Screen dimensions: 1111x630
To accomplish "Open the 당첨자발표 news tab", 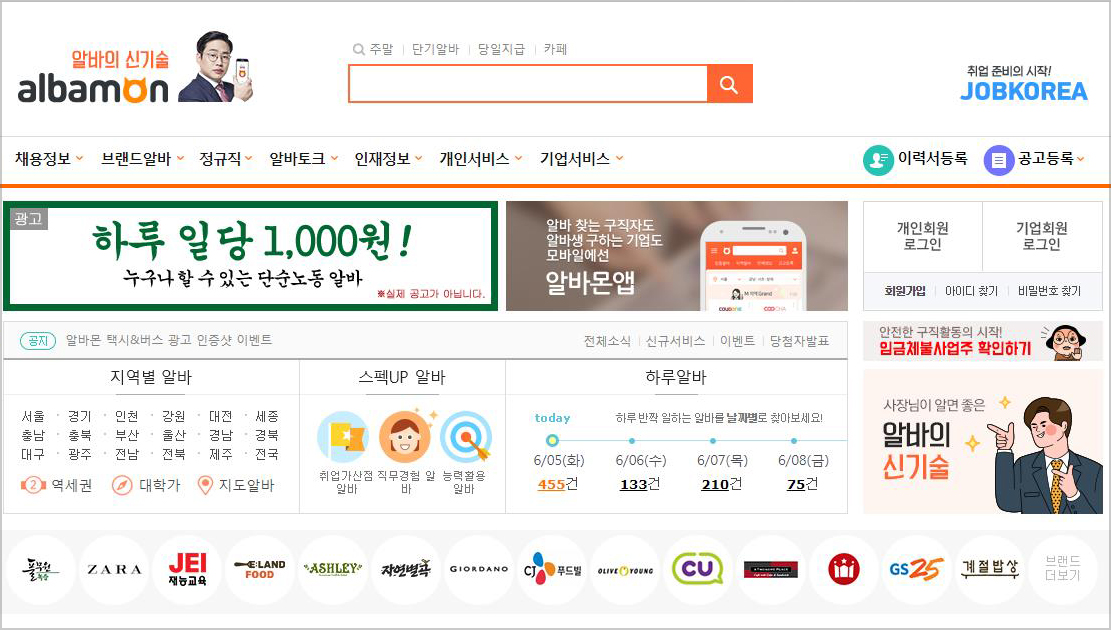I will click(x=799, y=341).
